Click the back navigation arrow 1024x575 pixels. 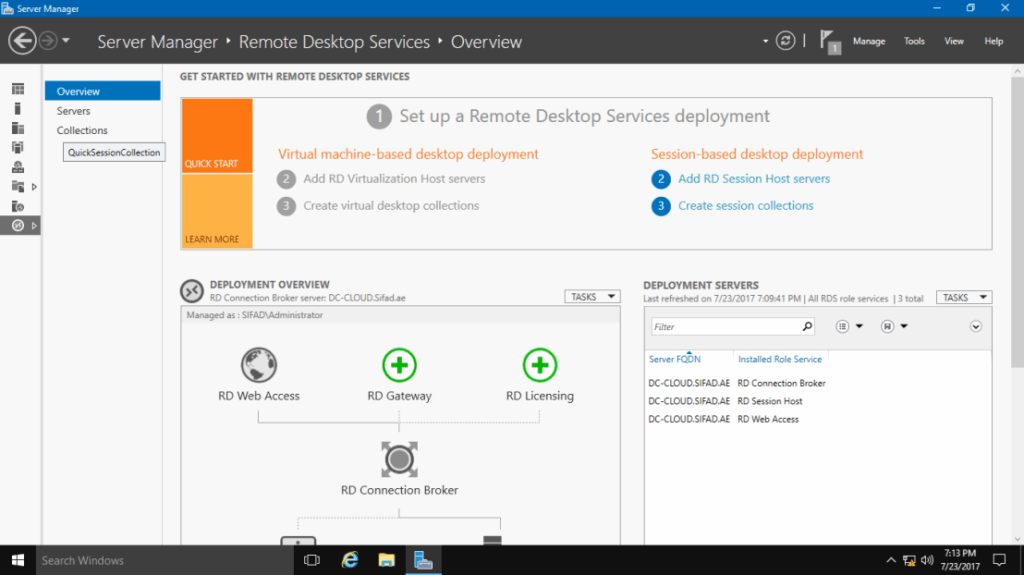(22, 41)
